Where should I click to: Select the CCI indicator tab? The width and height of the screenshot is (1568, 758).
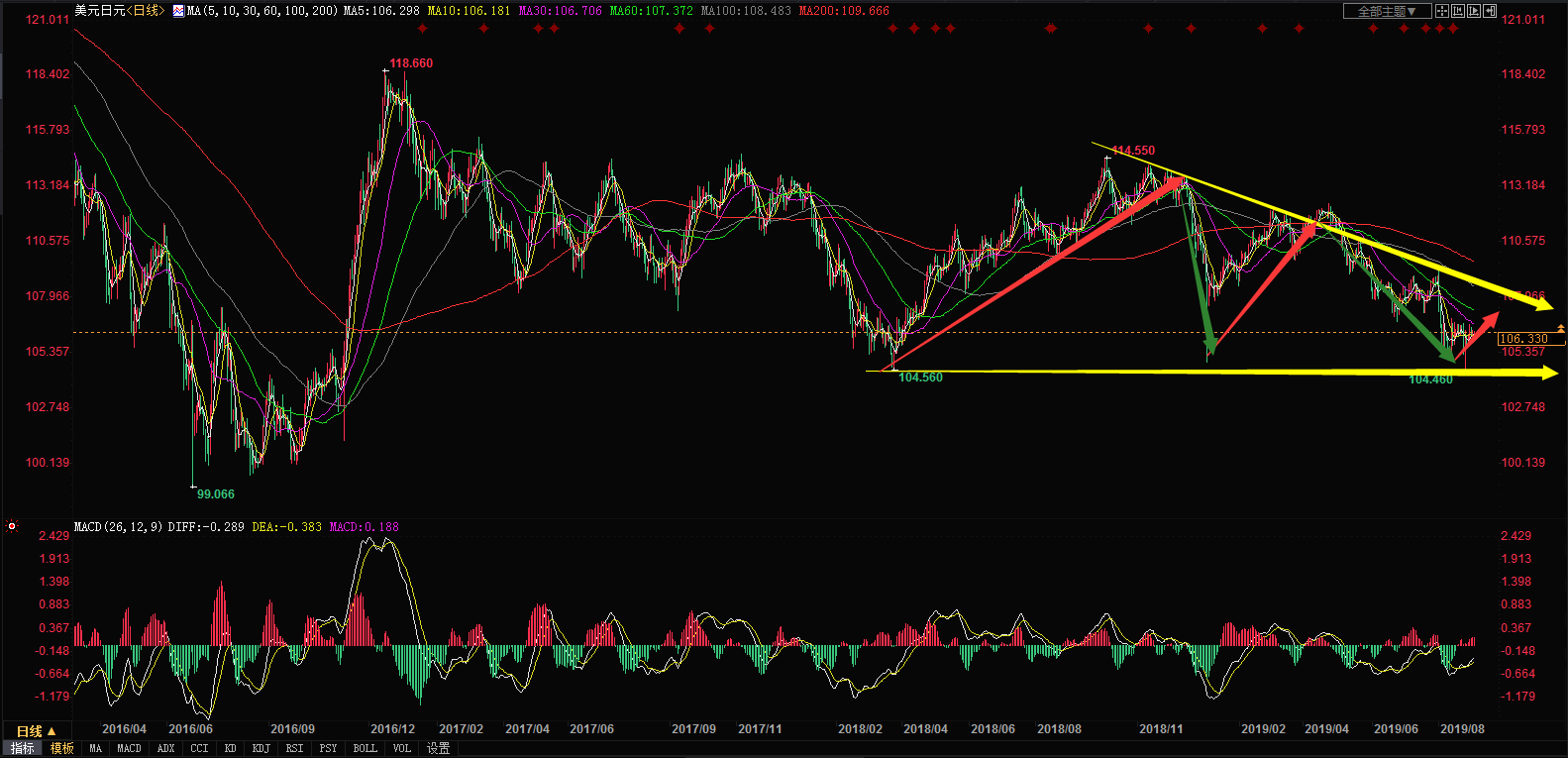pyautogui.click(x=199, y=748)
